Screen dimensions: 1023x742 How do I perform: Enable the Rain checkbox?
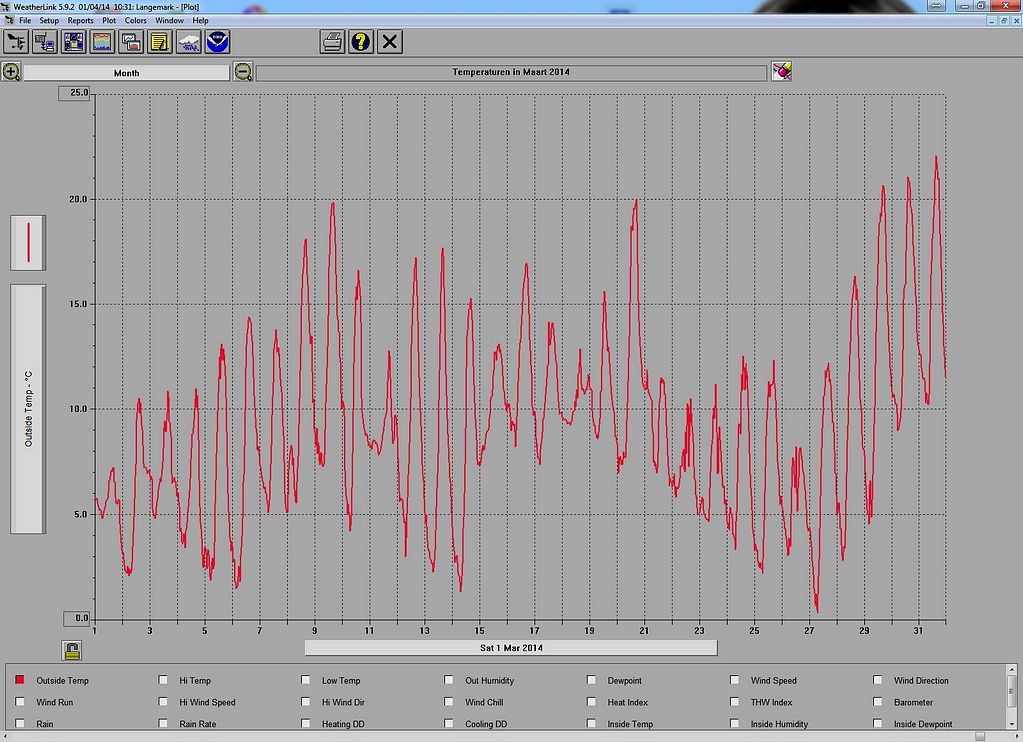[x=20, y=723]
